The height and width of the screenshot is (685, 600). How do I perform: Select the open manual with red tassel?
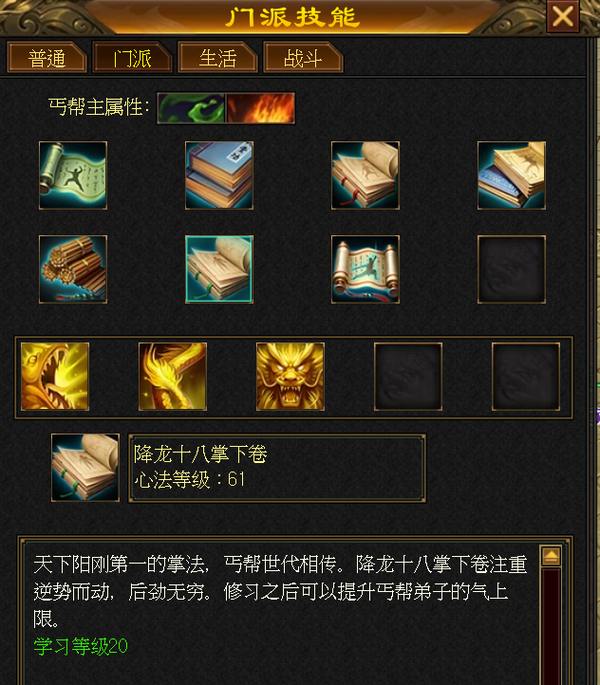click(365, 175)
